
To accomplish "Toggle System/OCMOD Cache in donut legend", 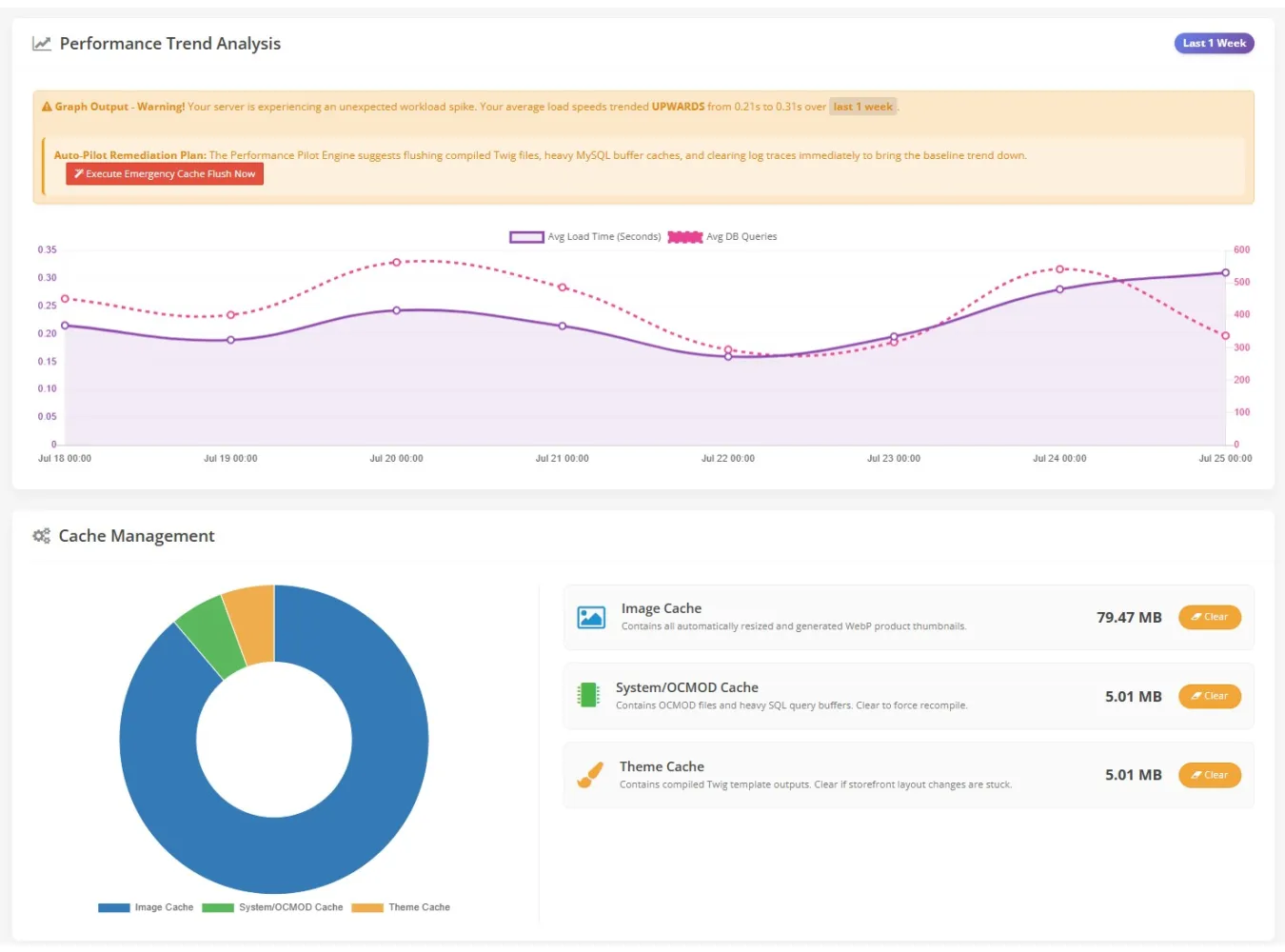I will (272, 907).
